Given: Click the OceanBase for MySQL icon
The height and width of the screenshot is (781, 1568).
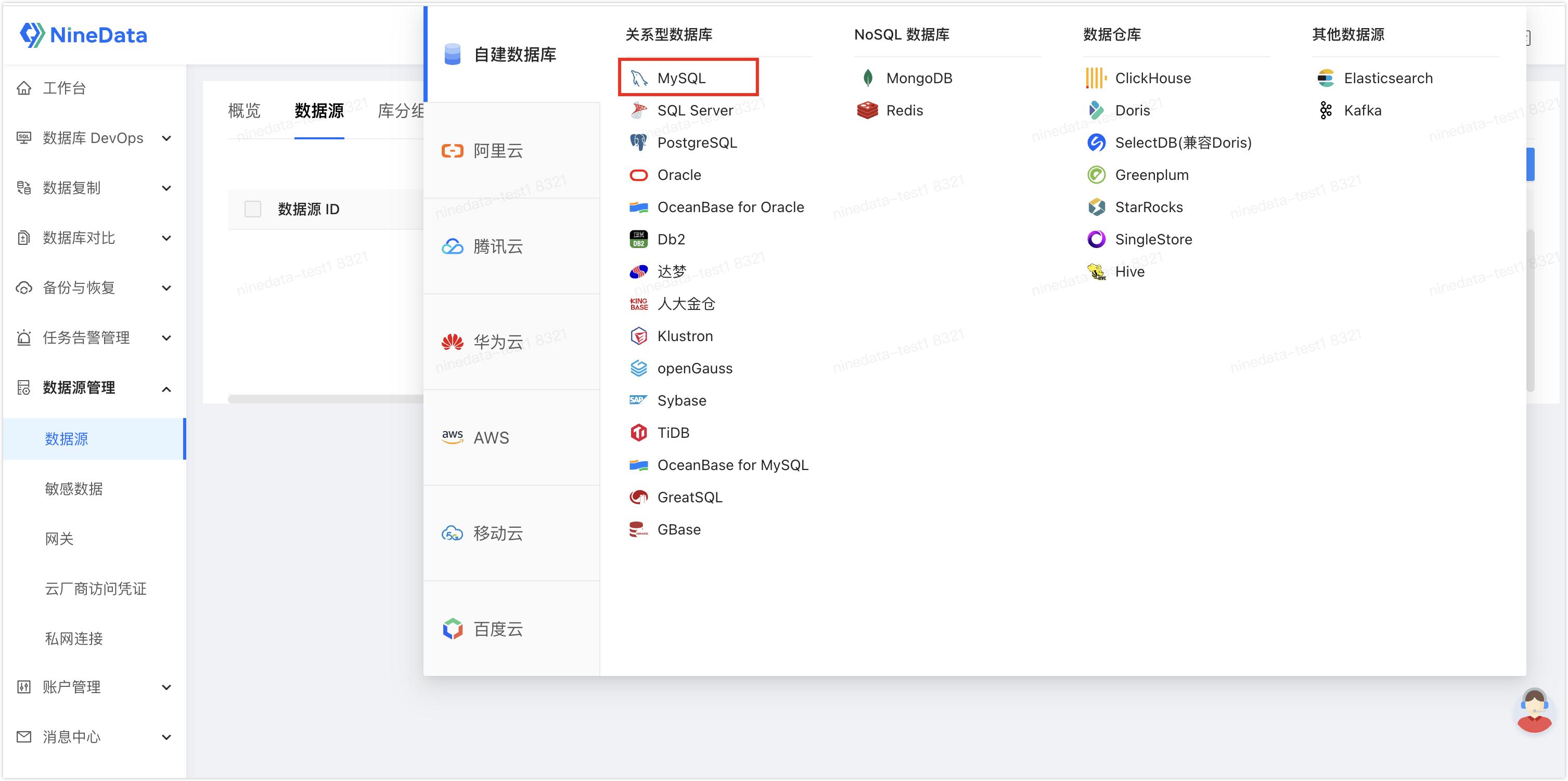Looking at the screenshot, I should 638,465.
